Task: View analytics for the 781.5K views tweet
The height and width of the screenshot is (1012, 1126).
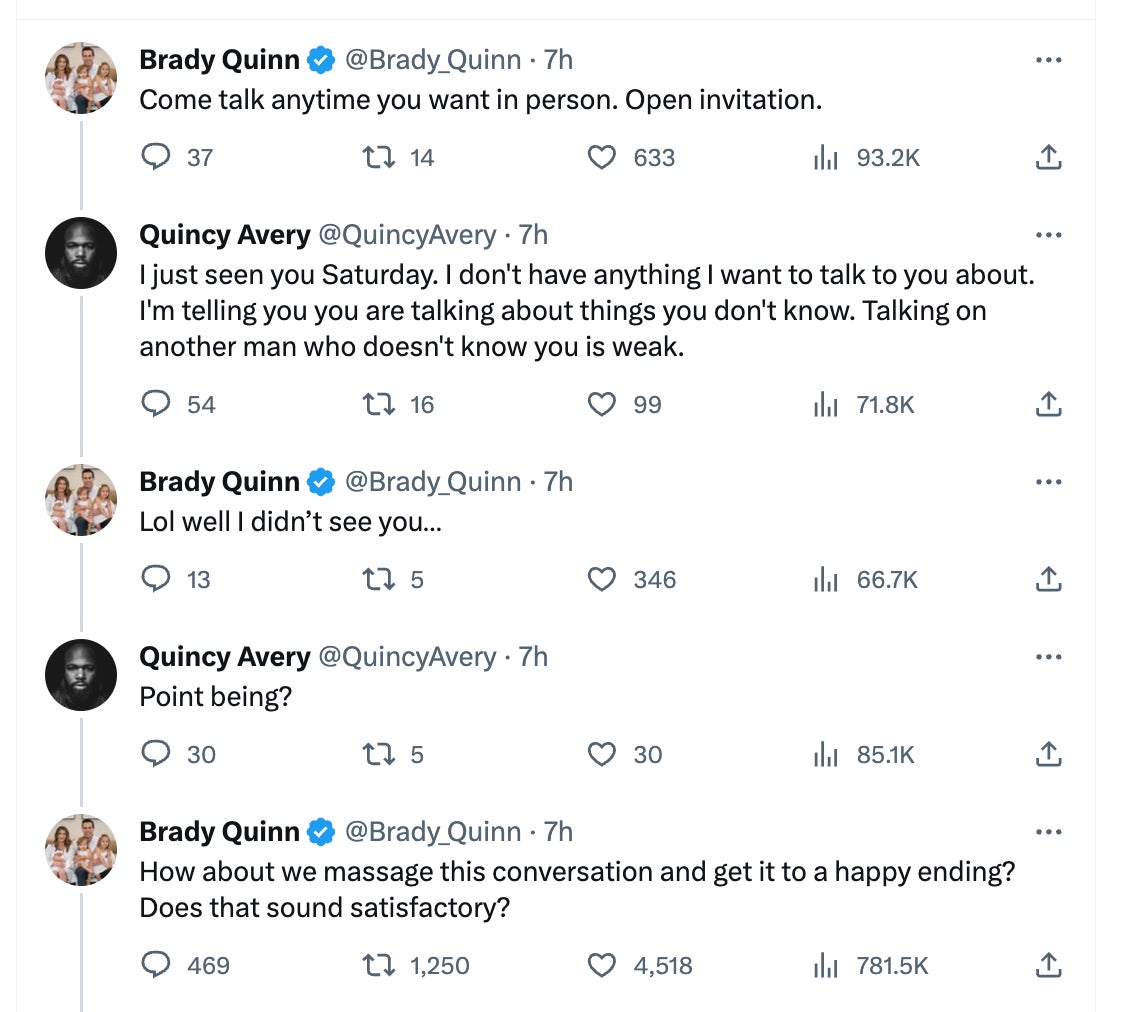Action: tap(824, 966)
